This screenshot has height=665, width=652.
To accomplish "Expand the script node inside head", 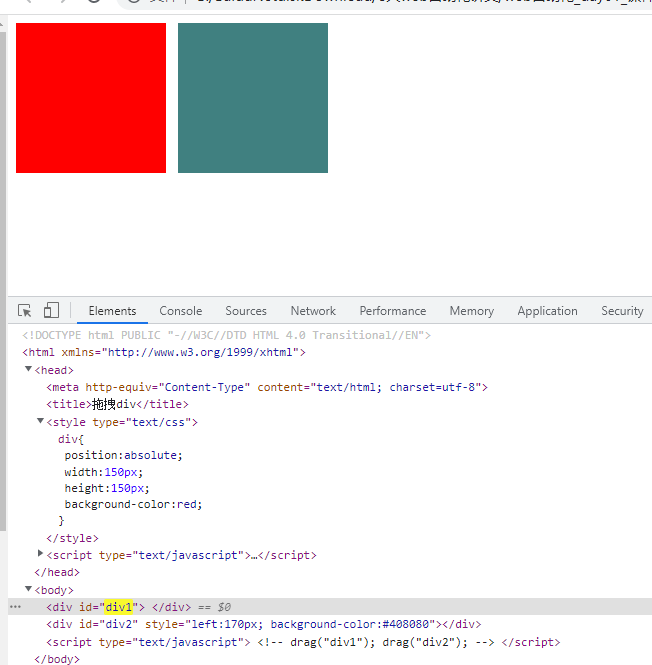I will (x=40, y=553).
